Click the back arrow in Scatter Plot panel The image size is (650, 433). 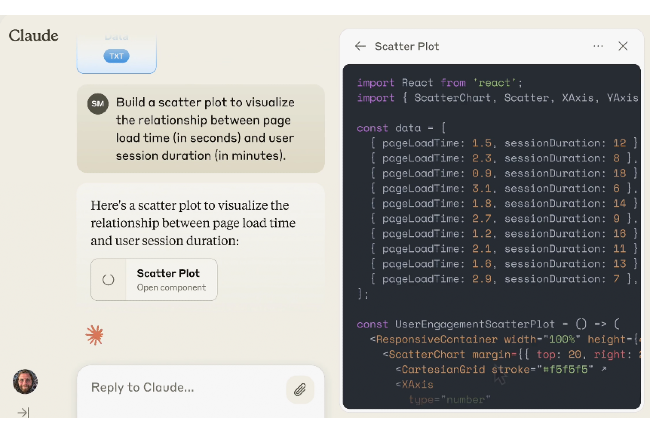coord(360,46)
